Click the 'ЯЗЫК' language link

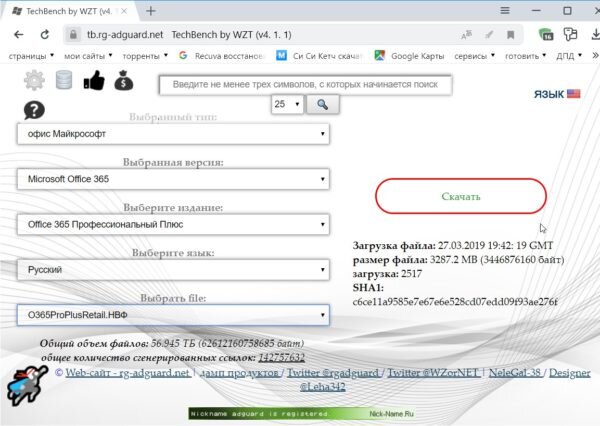549,94
